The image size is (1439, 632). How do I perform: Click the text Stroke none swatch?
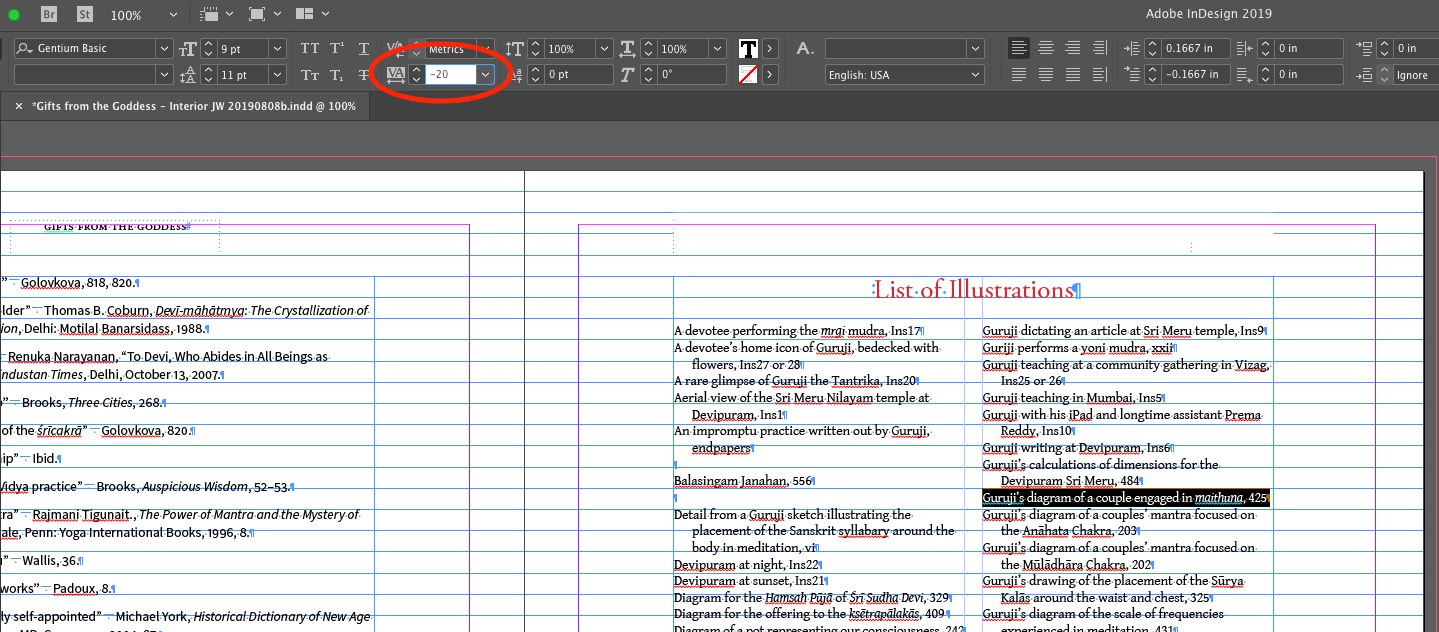coord(748,74)
